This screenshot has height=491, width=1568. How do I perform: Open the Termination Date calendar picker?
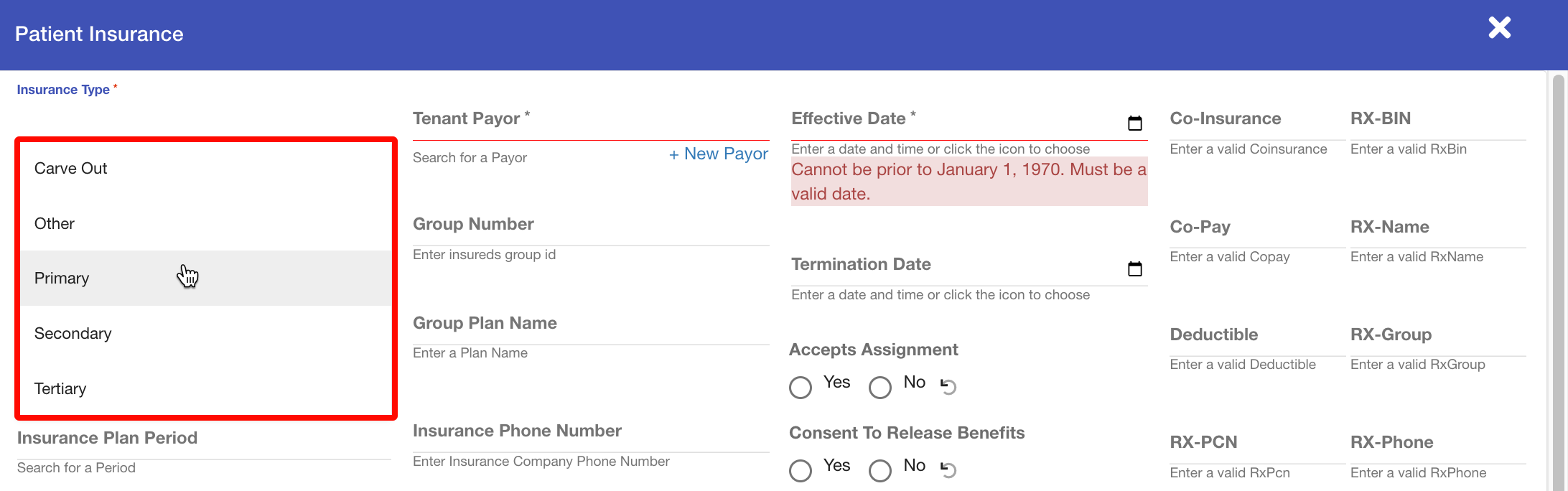1134,269
